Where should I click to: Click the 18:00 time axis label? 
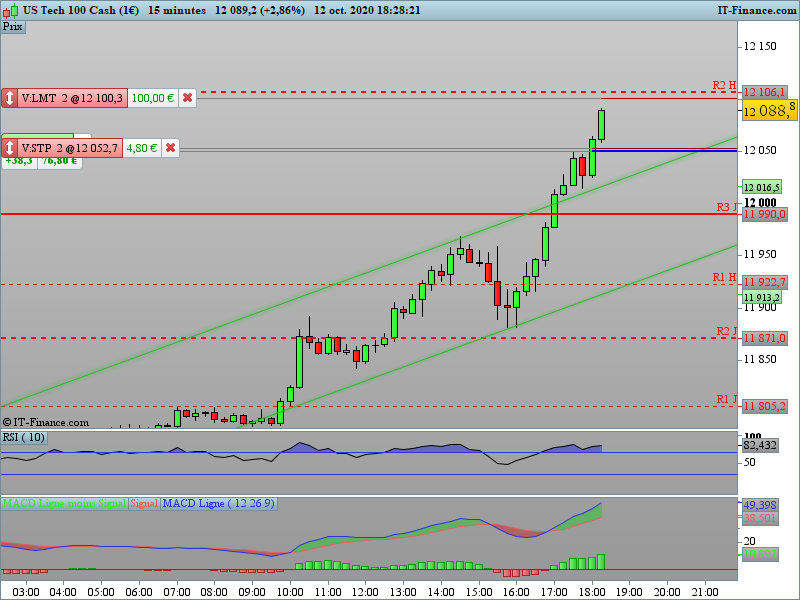[x=591, y=592]
